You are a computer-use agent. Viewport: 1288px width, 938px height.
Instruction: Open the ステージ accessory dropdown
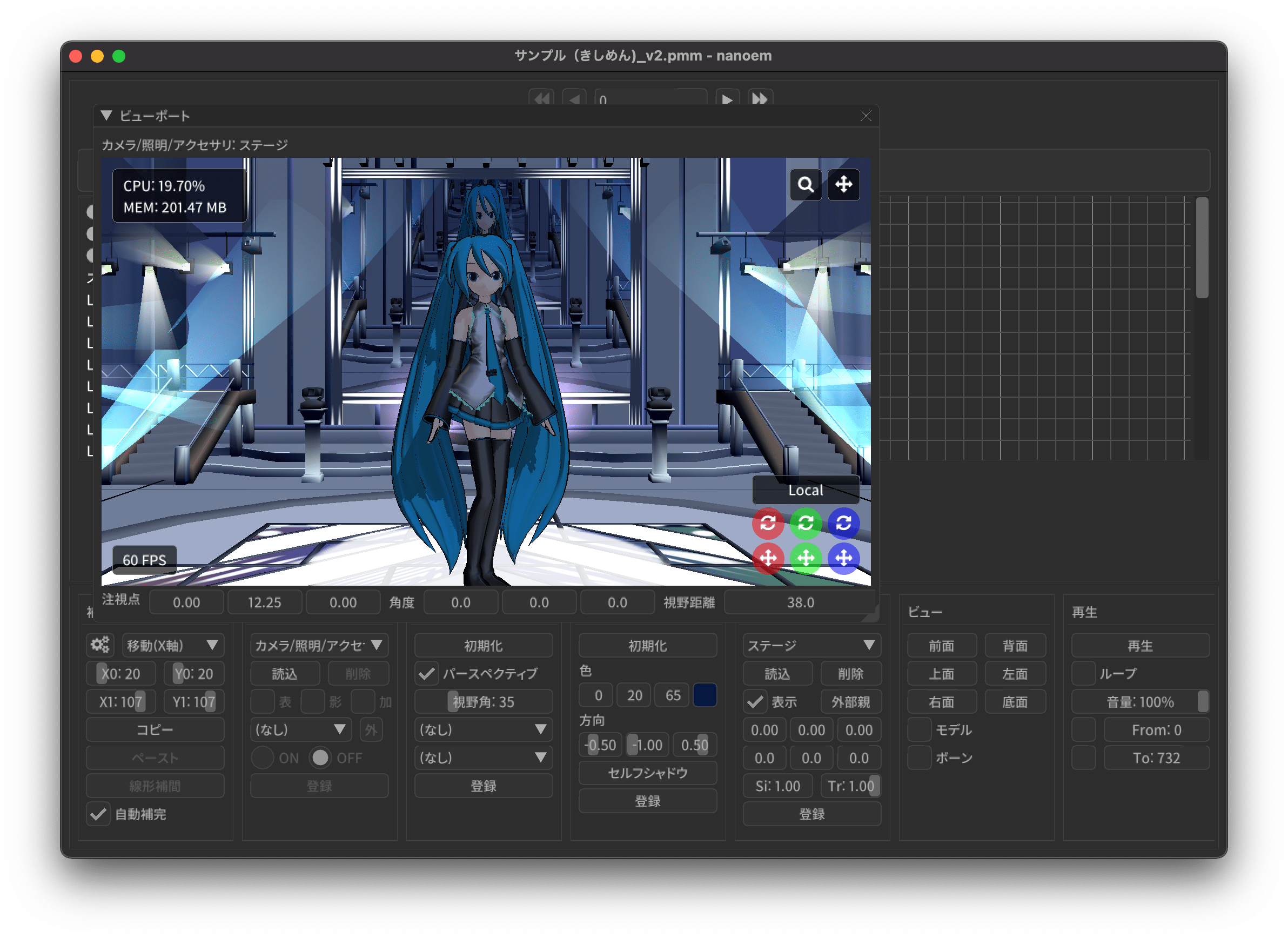point(811,645)
